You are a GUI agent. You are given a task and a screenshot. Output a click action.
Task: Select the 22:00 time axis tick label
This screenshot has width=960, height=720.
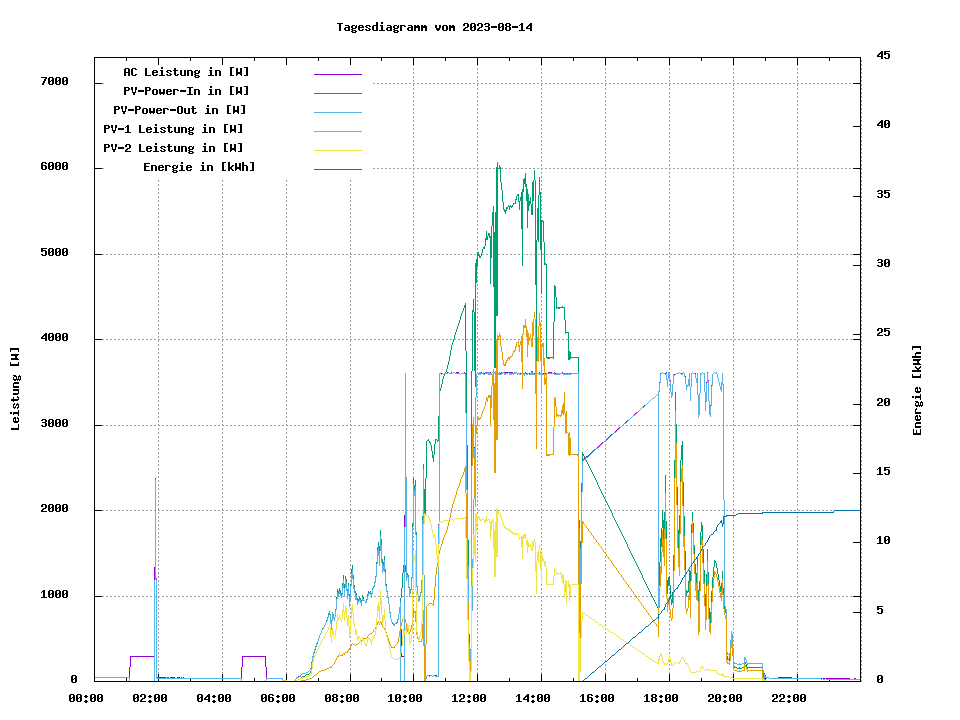[x=789, y=698]
